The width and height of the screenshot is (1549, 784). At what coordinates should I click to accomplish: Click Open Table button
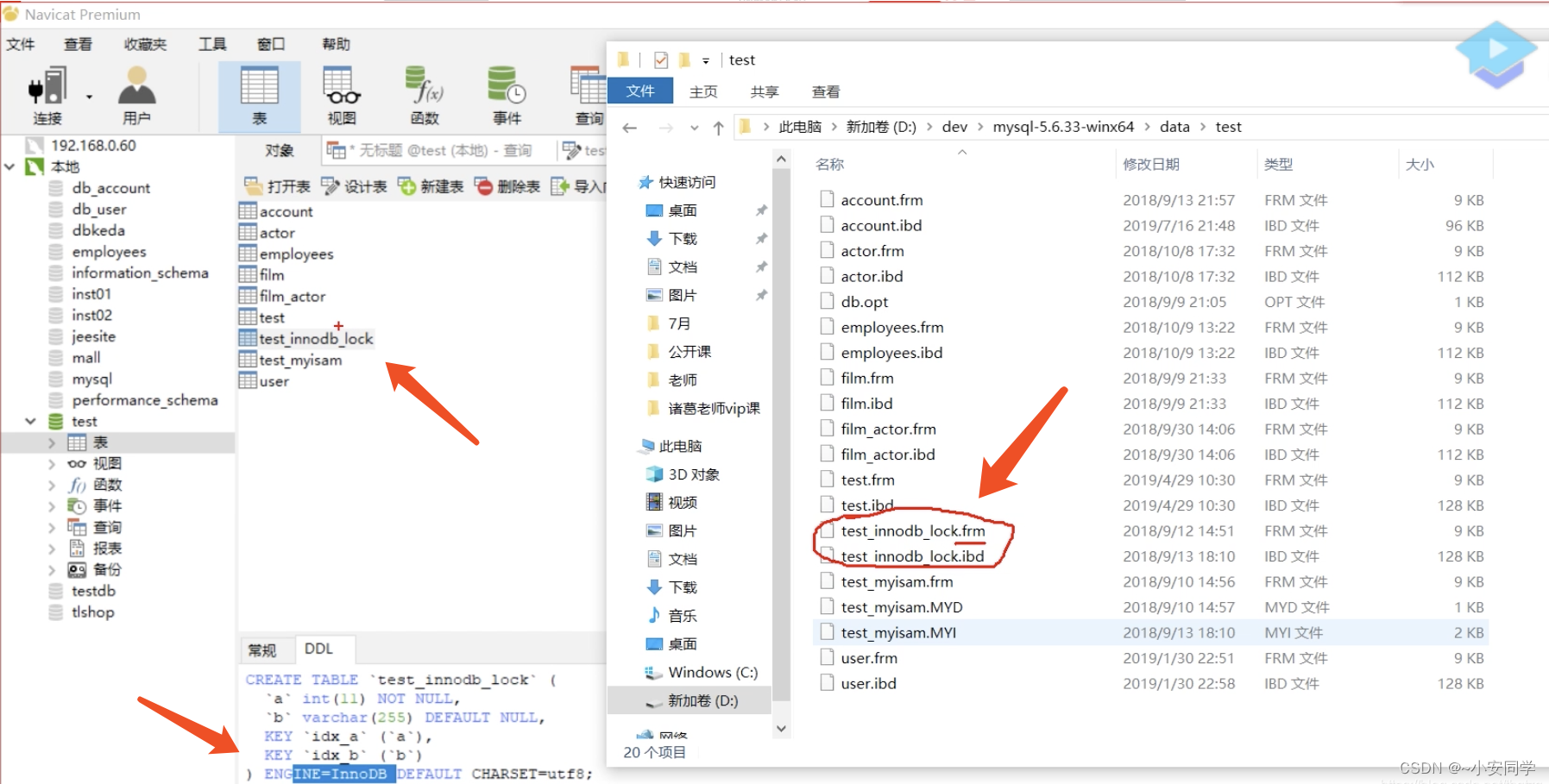[277, 186]
